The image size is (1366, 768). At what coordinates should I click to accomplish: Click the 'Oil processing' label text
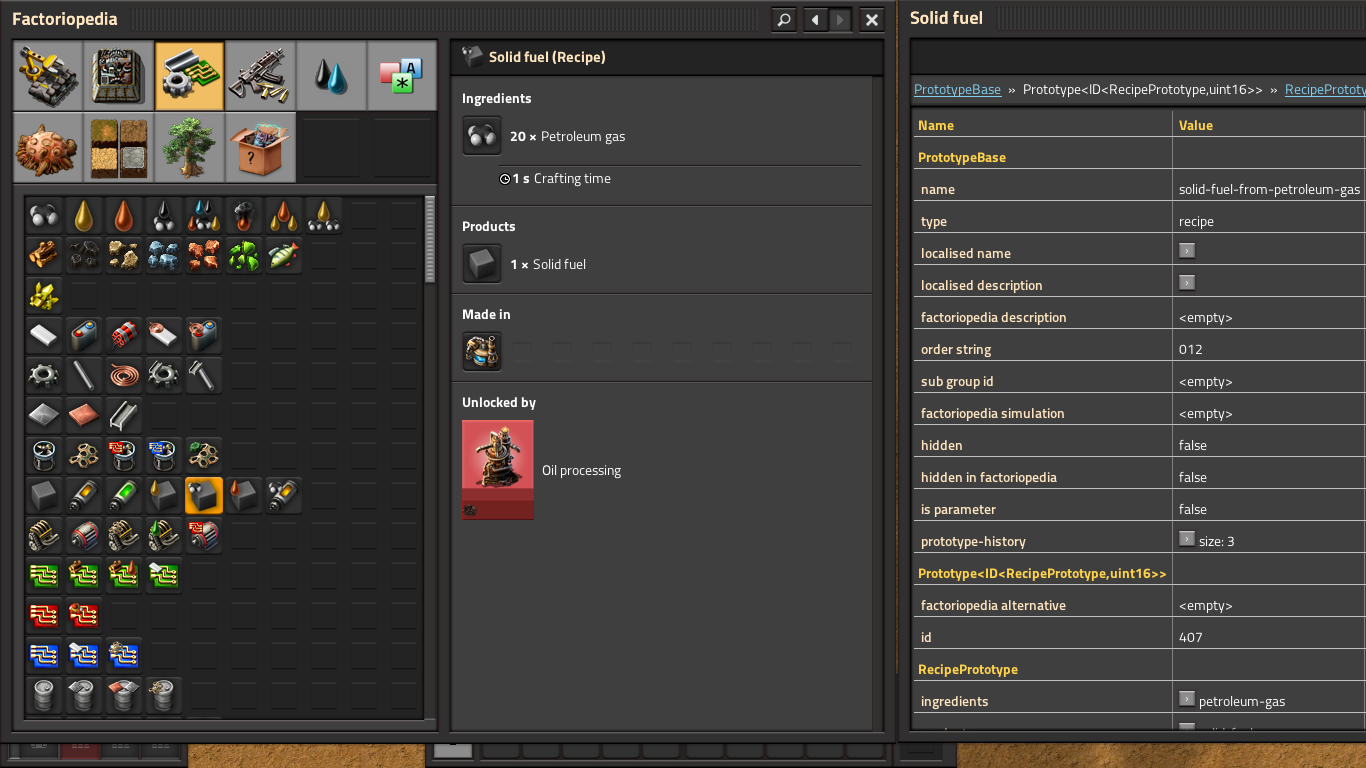pyautogui.click(x=581, y=470)
